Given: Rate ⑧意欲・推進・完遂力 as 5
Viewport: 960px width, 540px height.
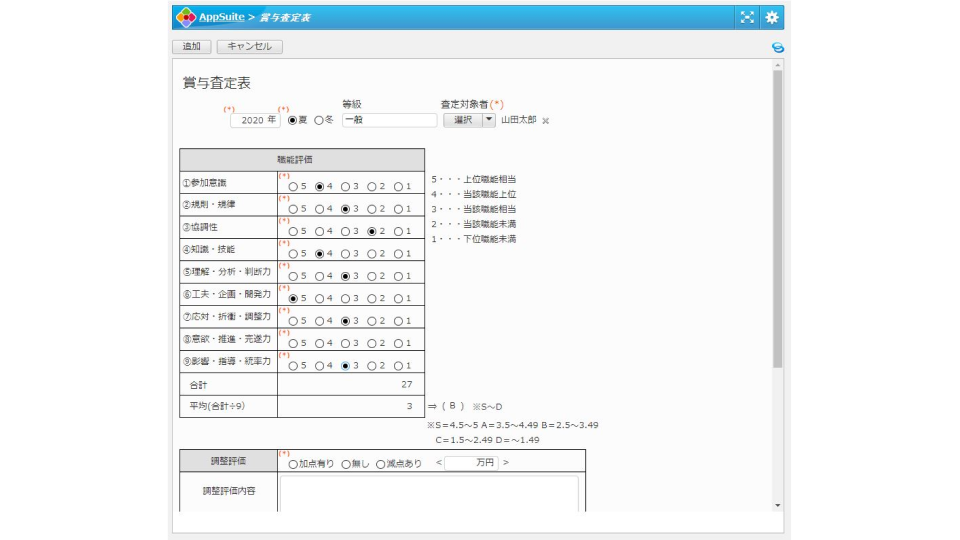Looking at the screenshot, I should (x=293, y=343).
